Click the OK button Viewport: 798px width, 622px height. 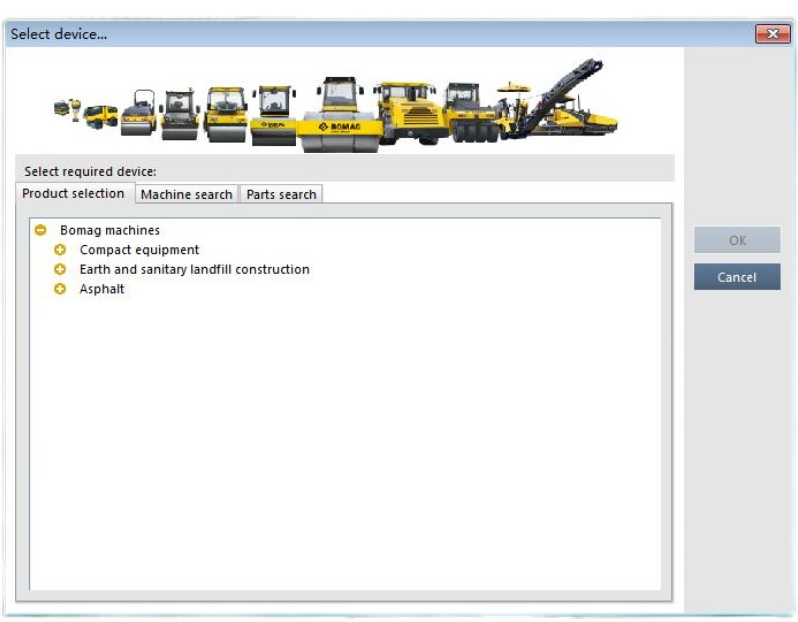coord(737,240)
